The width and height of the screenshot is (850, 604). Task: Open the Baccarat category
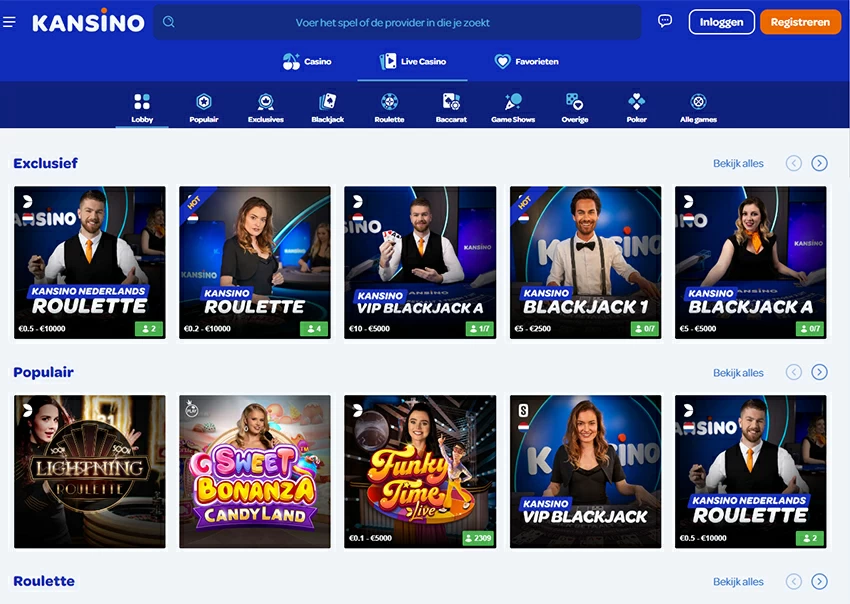tap(451, 105)
